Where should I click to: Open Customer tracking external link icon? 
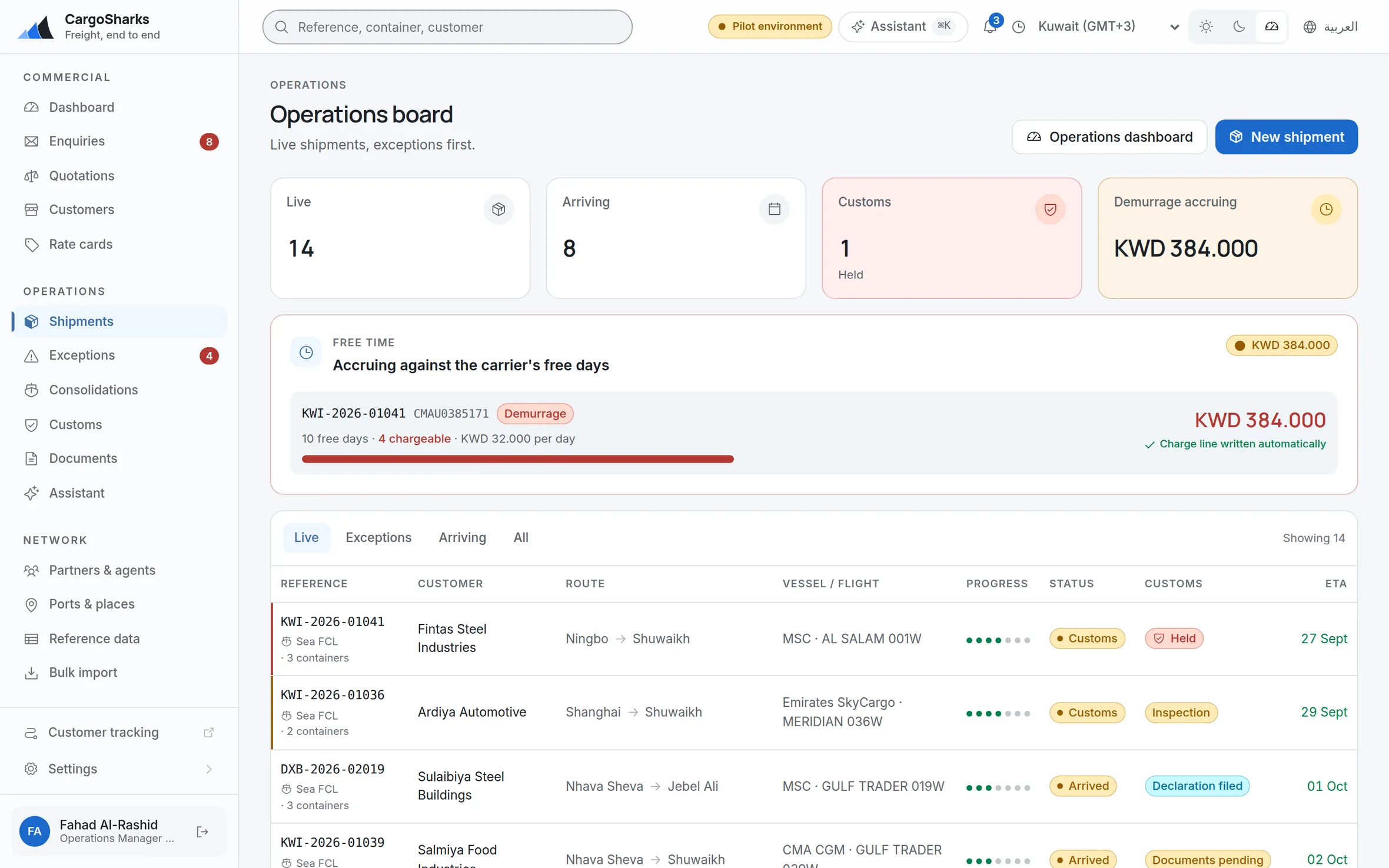pos(208,733)
